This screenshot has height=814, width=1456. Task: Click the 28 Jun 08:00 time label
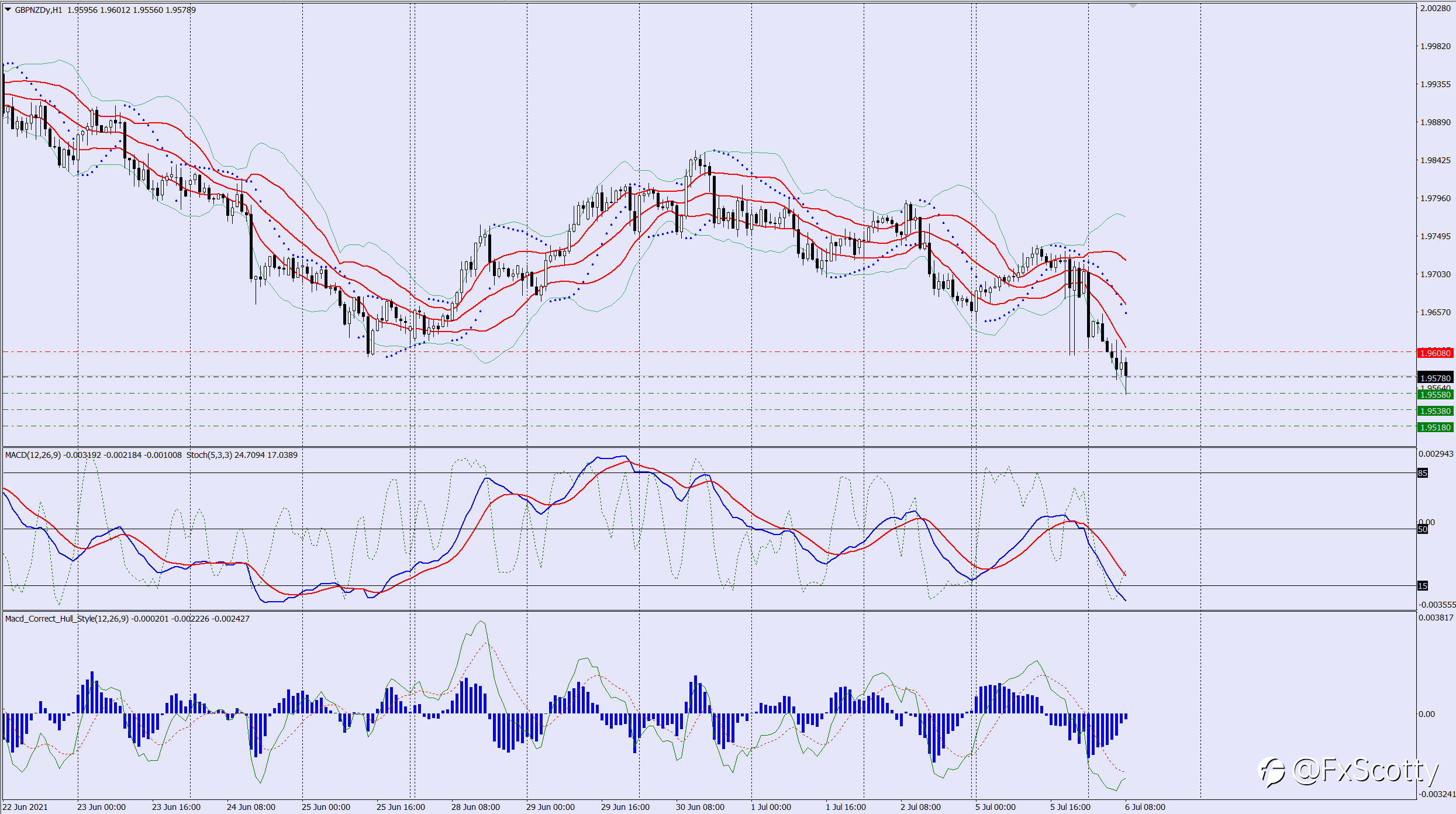[x=475, y=807]
